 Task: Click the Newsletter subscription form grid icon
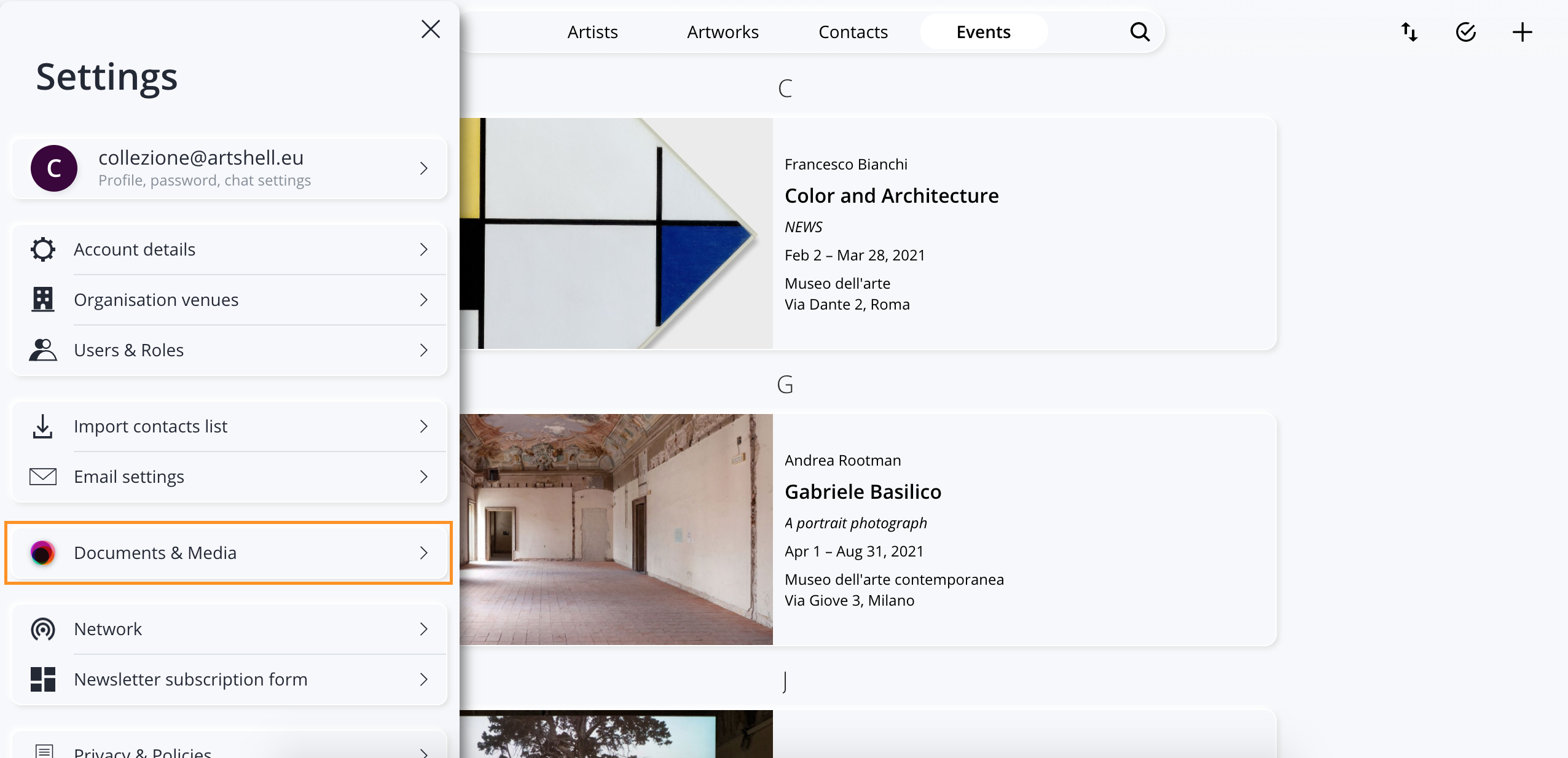point(43,679)
